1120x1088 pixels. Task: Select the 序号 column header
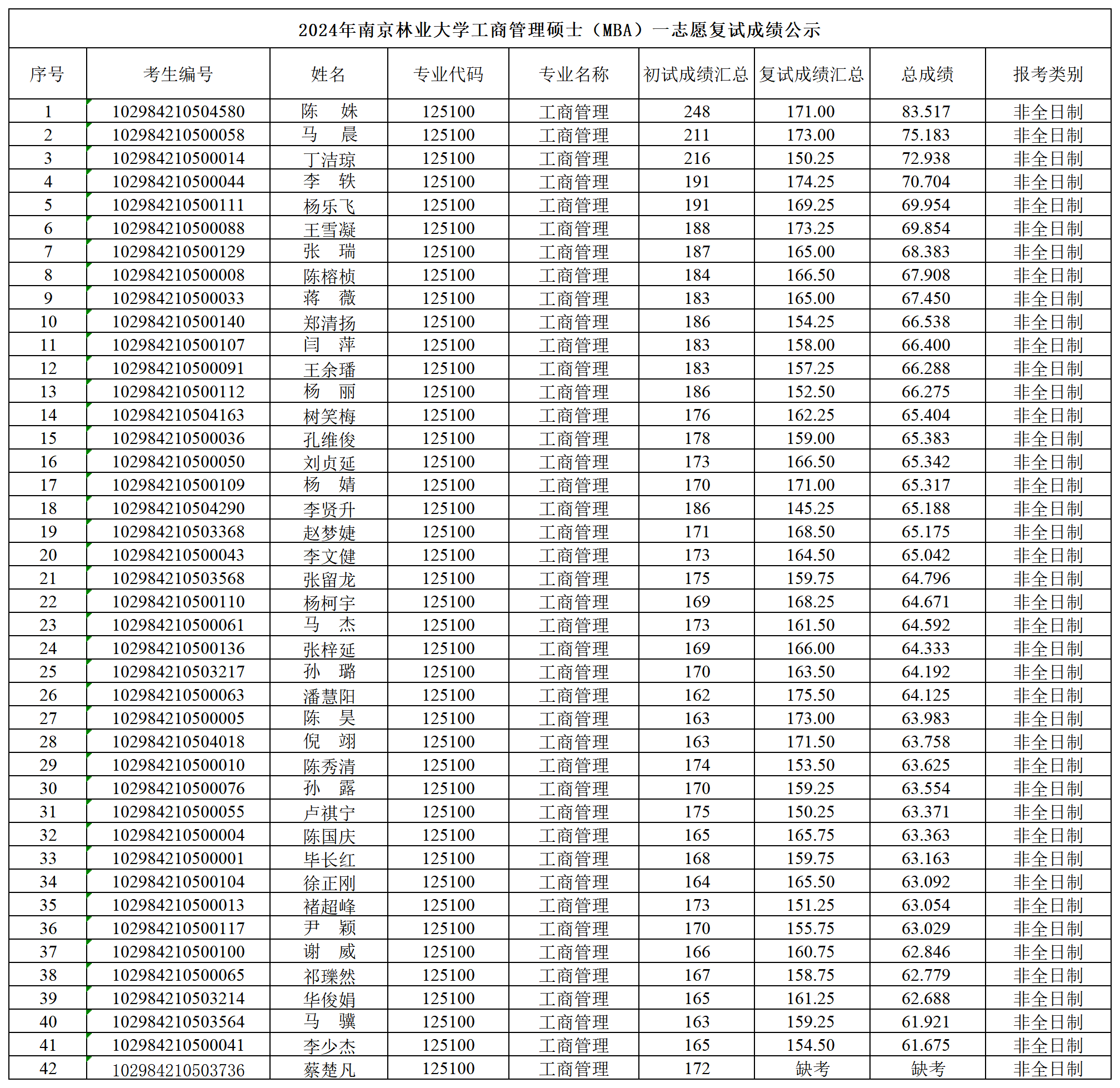pyautogui.click(x=47, y=74)
